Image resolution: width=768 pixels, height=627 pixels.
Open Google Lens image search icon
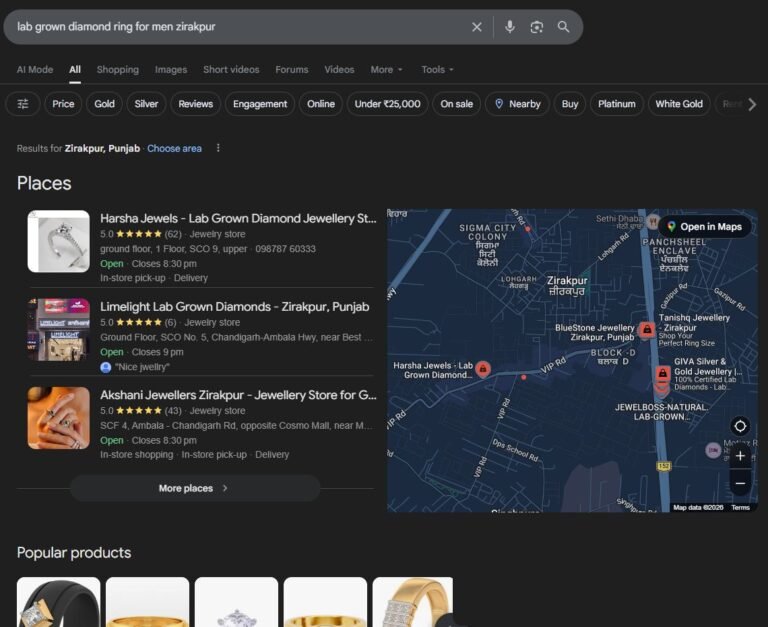[x=536, y=27]
